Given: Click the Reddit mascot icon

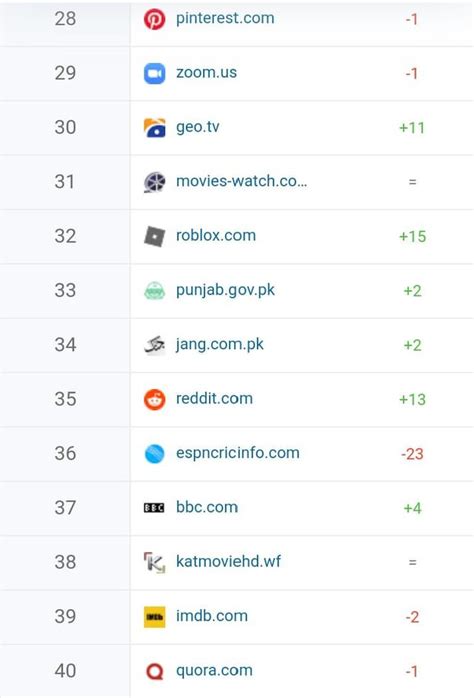Looking at the screenshot, I should (x=154, y=399).
